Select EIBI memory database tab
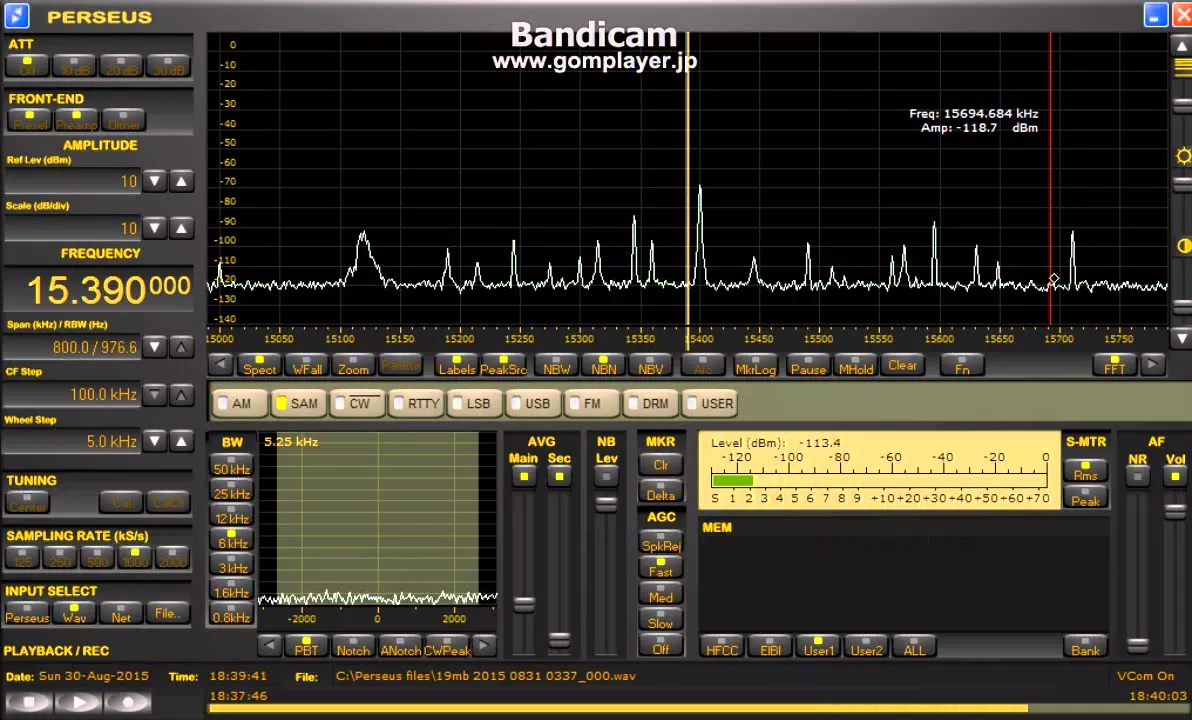This screenshot has height=720, width=1192. 770,646
